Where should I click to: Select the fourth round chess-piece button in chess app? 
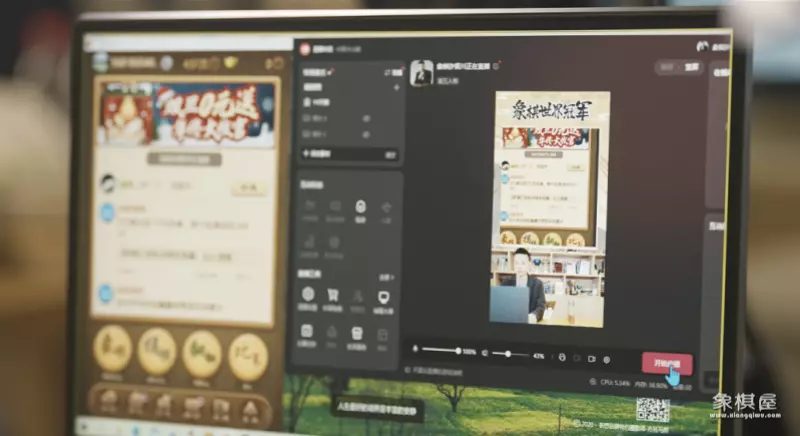248,357
